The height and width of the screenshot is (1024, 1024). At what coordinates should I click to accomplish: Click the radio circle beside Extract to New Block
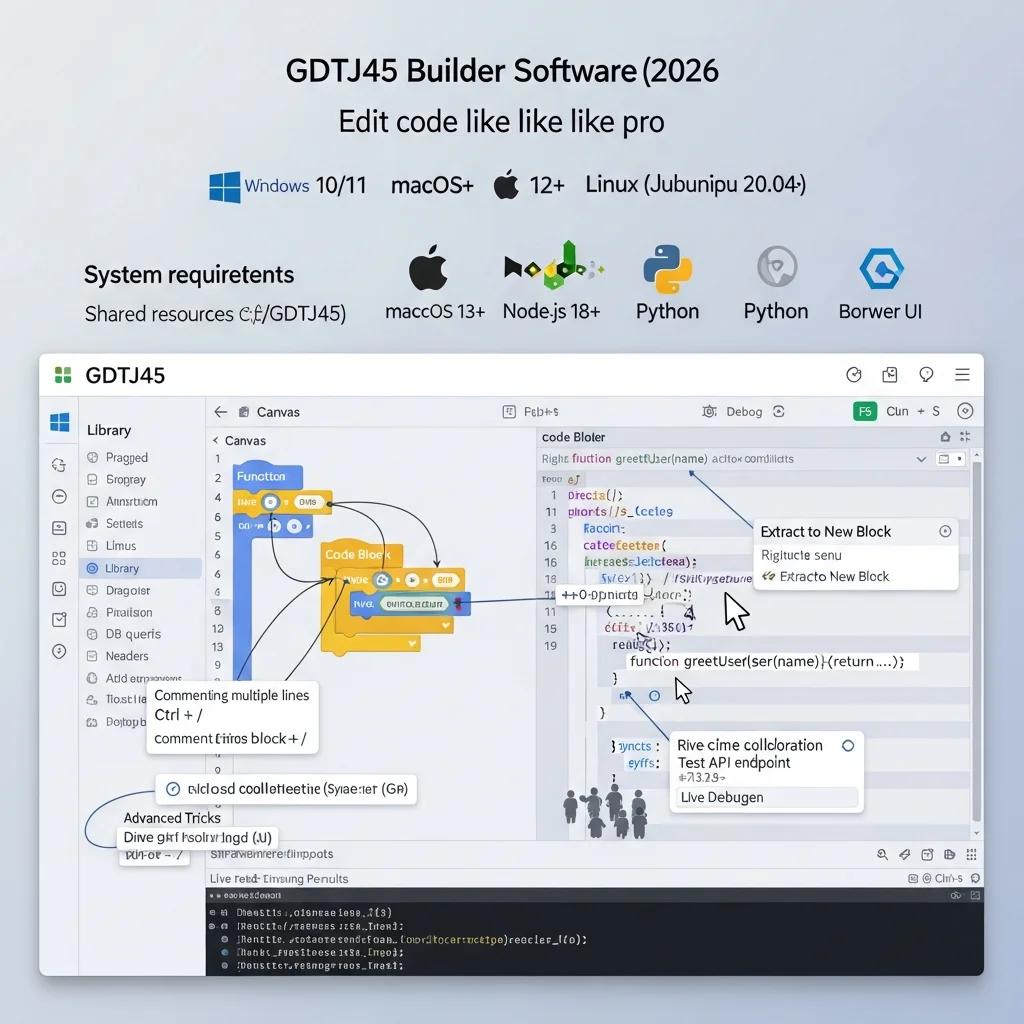point(945,532)
